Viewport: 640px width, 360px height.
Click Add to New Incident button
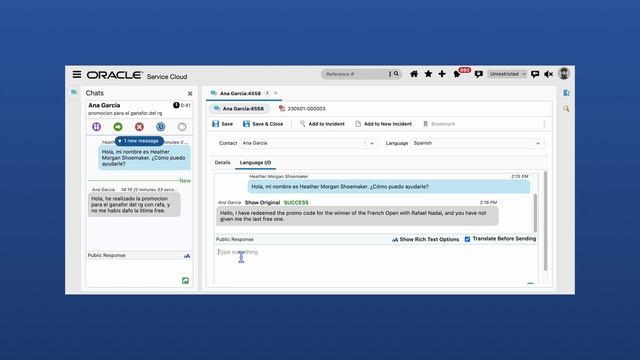coord(383,124)
